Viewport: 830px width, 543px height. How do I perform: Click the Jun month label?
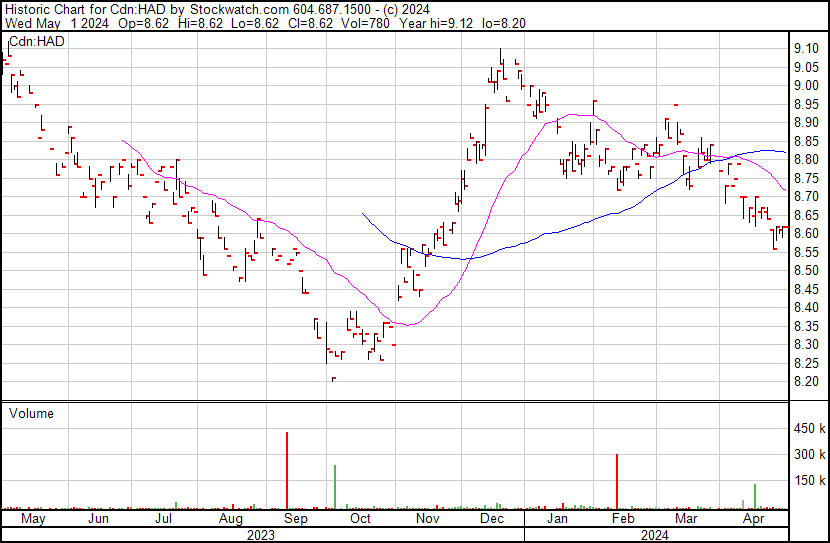[98, 519]
